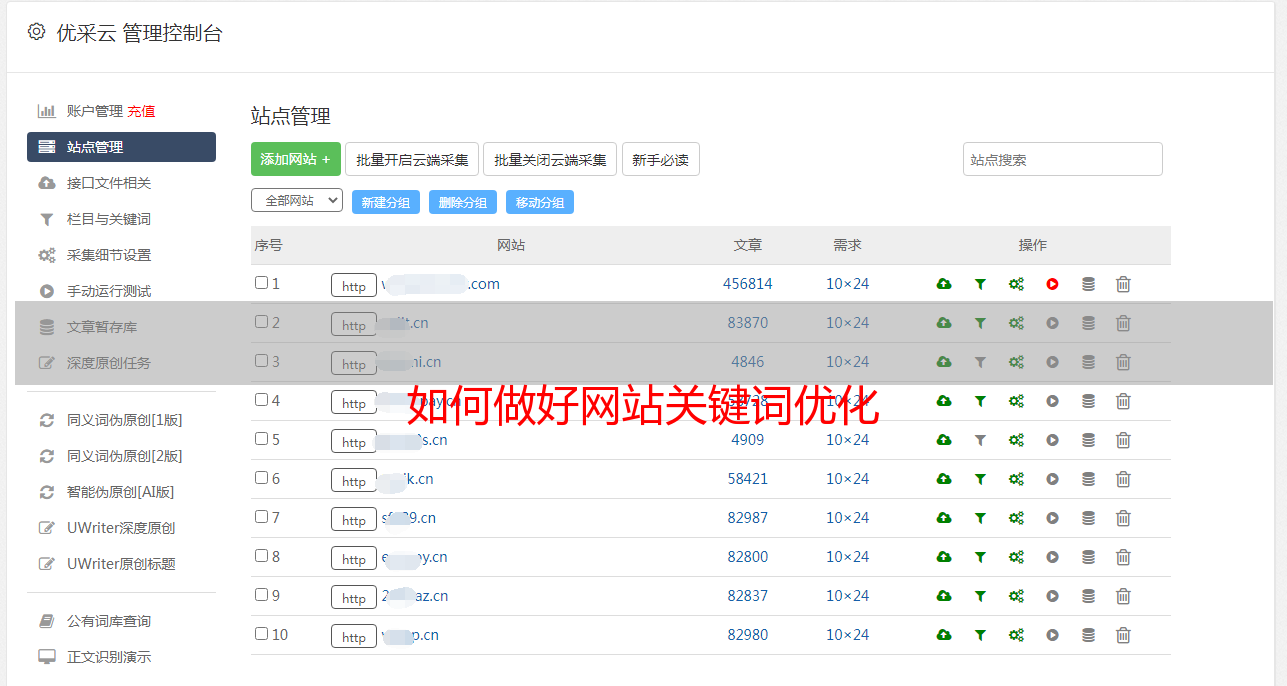Tick the checkbox for site 10

click(x=261, y=634)
